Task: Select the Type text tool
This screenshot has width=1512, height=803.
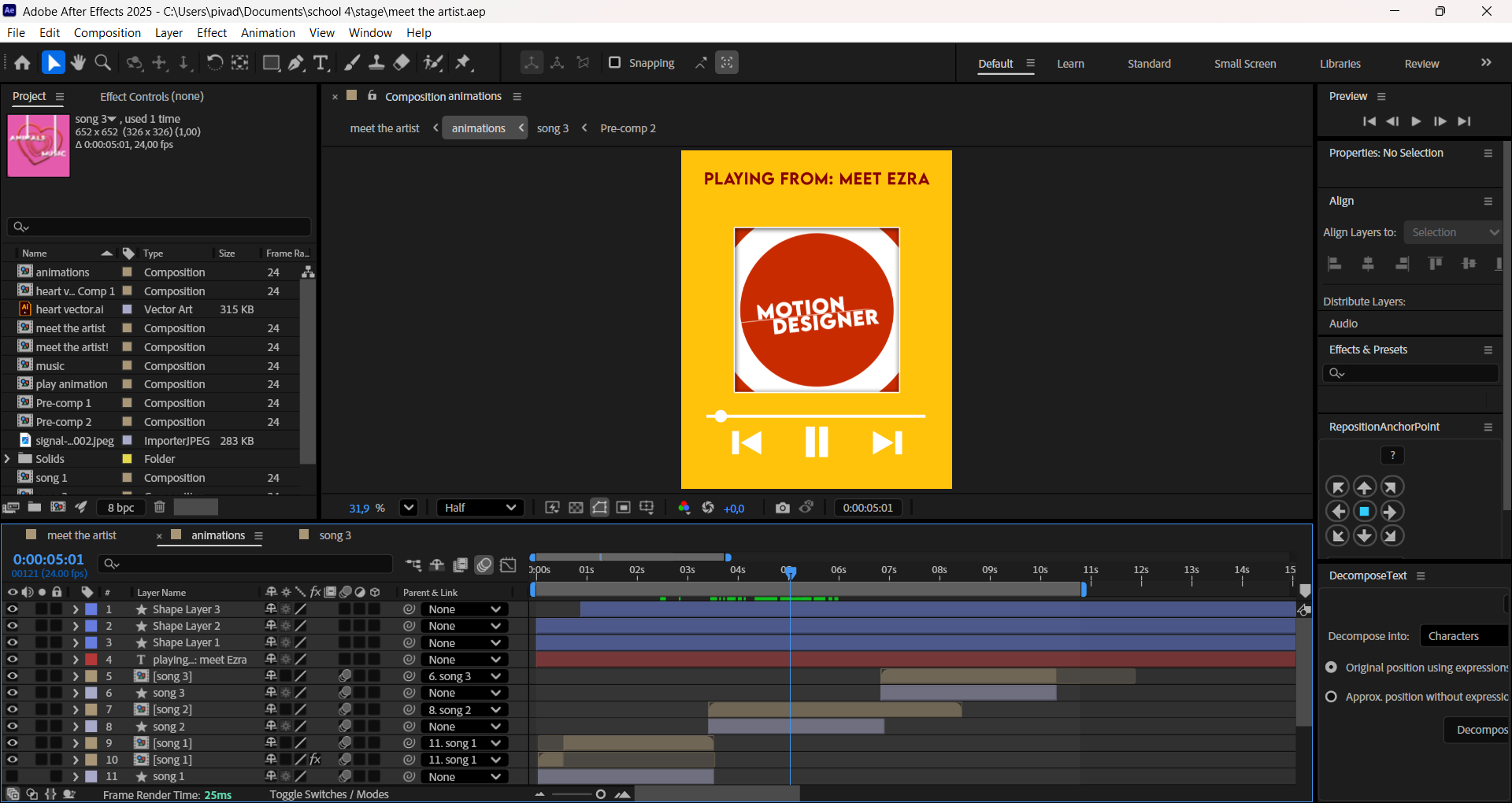Action: pos(321,63)
